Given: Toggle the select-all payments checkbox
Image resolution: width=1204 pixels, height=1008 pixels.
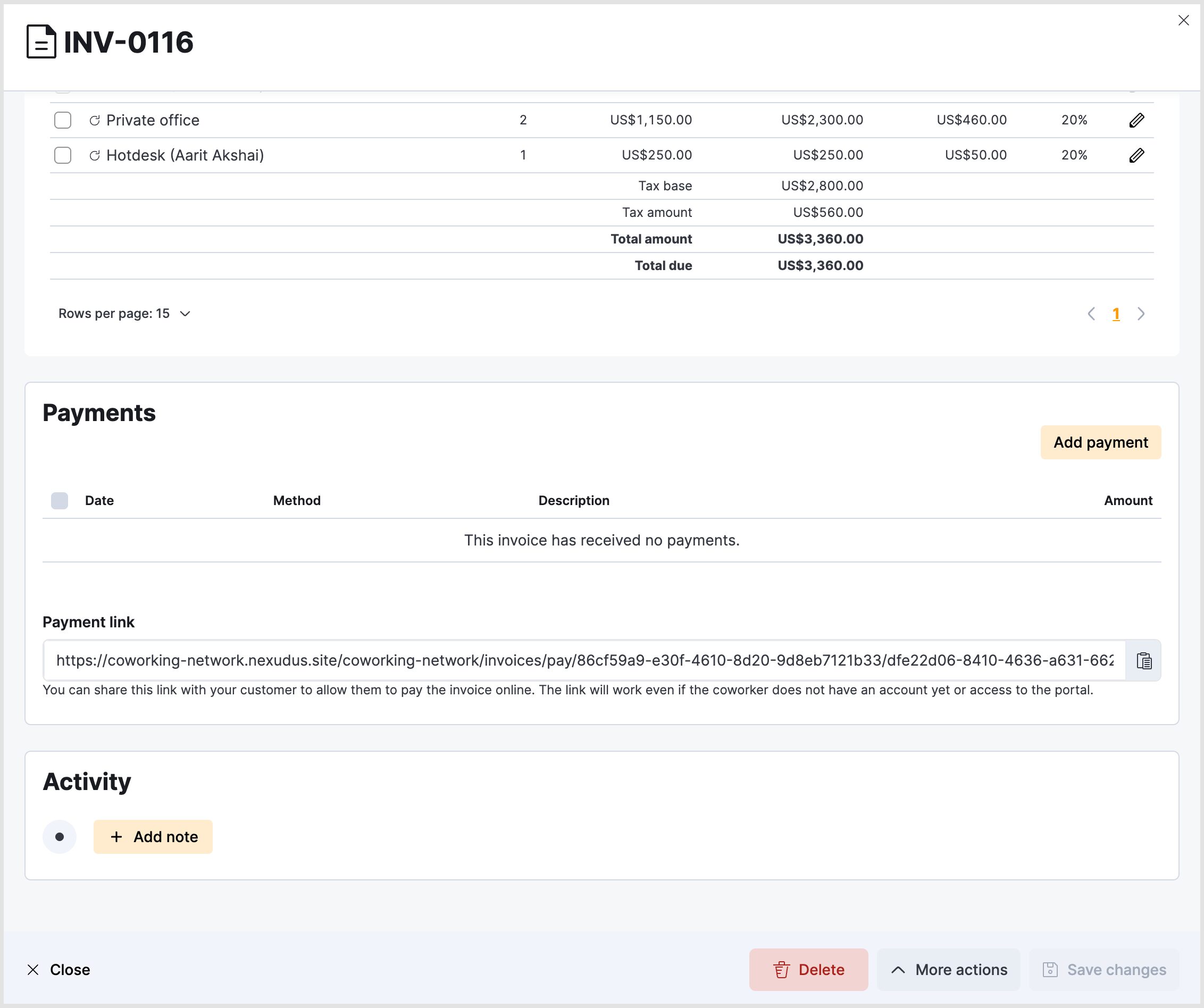Looking at the screenshot, I should (x=60, y=501).
